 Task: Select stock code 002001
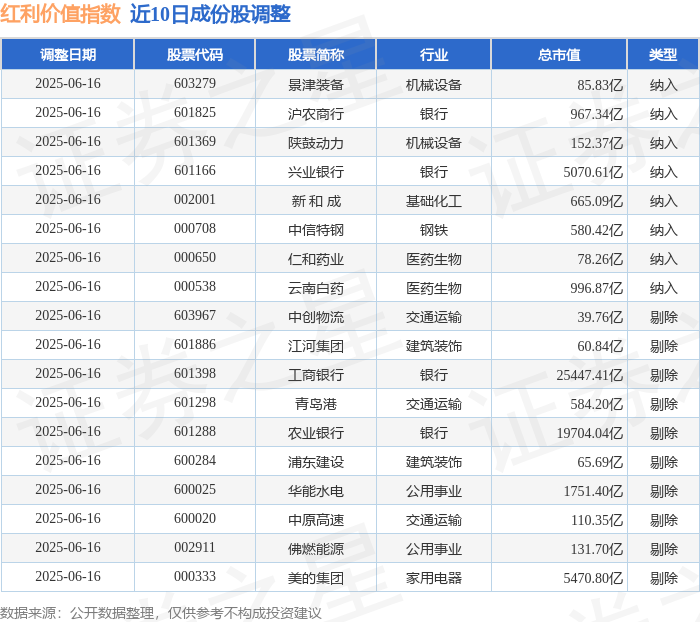195,200
